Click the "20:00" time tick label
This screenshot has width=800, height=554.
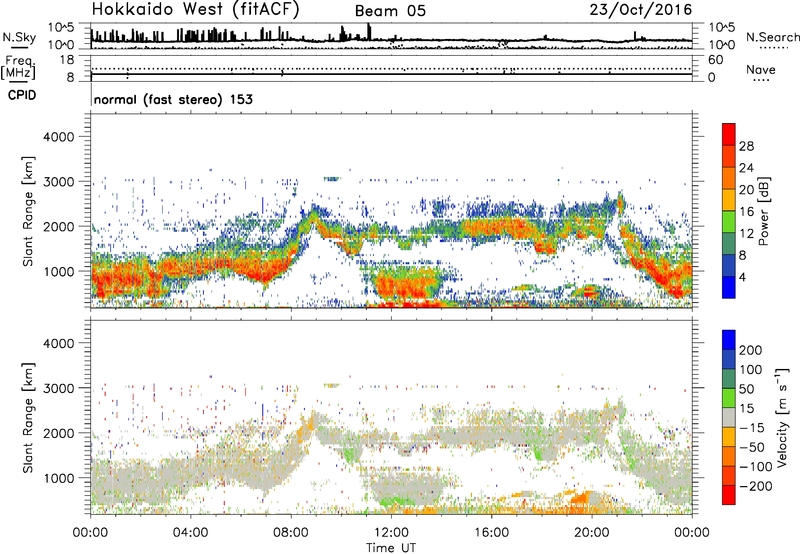click(592, 533)
